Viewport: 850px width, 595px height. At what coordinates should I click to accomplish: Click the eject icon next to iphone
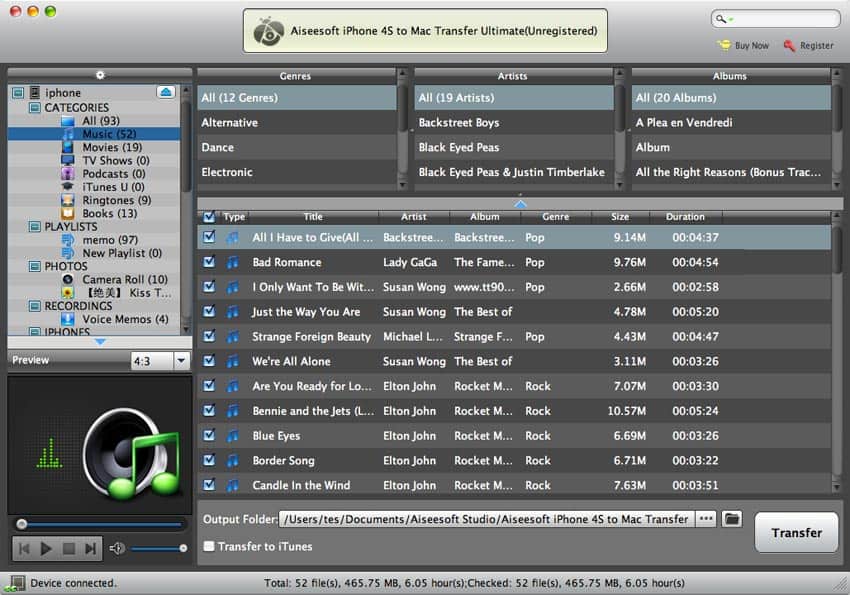point(166,92)
